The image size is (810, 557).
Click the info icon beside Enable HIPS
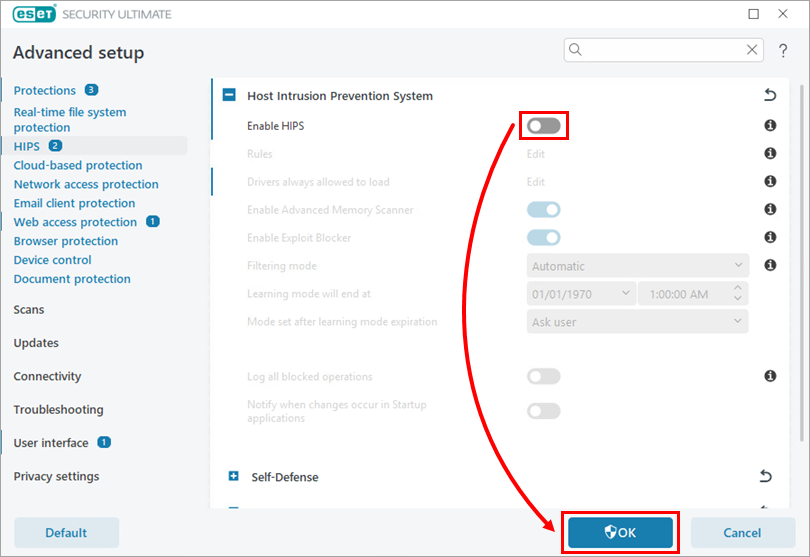click(x=770, y=126)
